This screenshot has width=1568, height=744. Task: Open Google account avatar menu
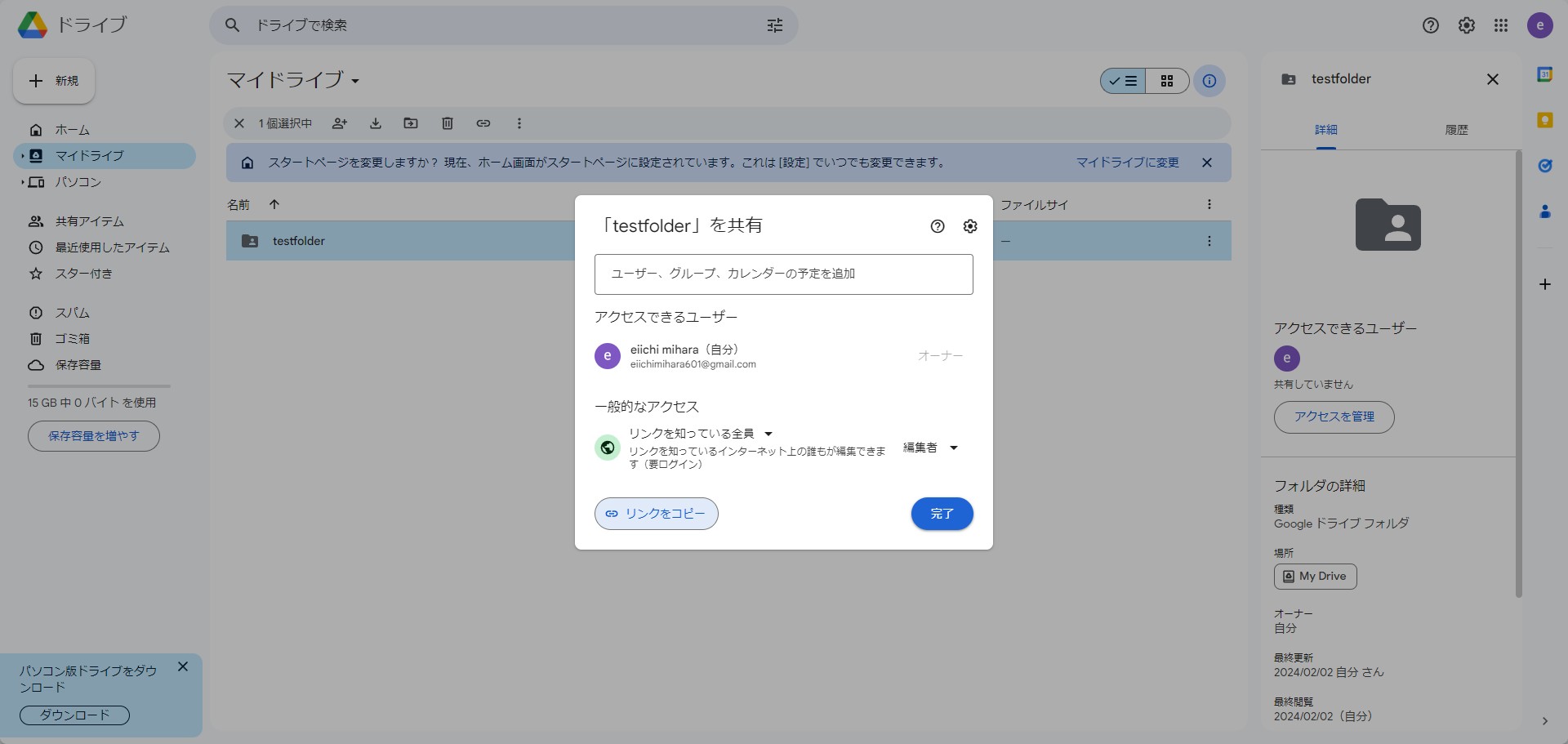point(1540,25)
